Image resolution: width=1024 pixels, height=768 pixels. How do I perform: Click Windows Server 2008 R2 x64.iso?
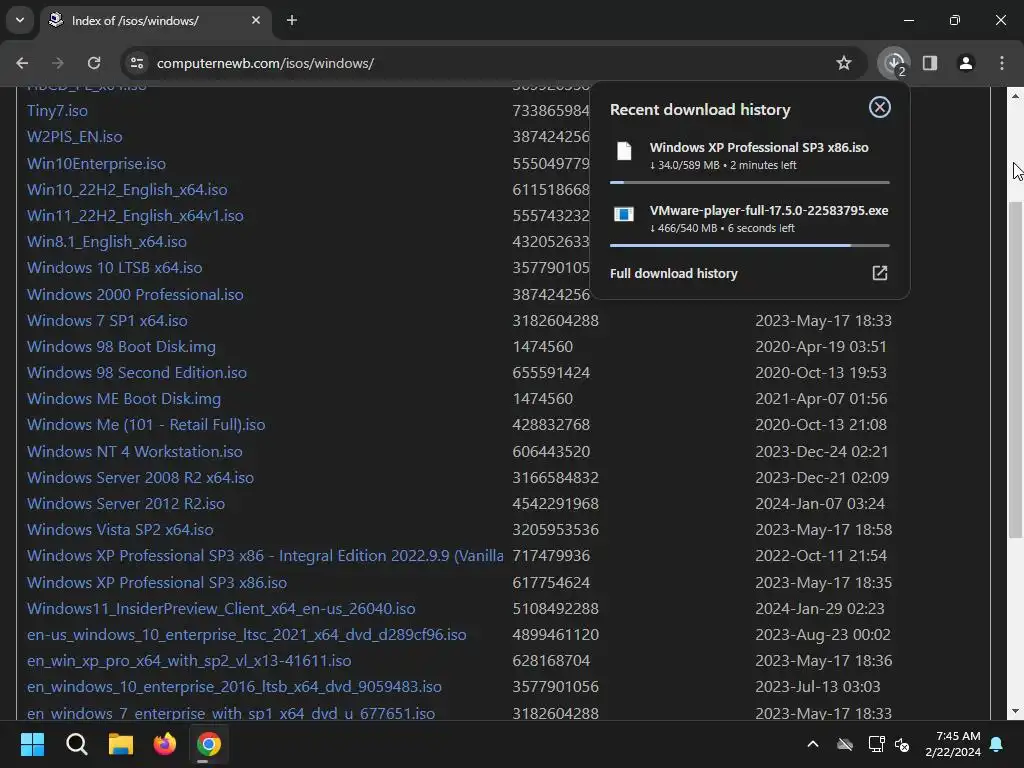(140, 477)
